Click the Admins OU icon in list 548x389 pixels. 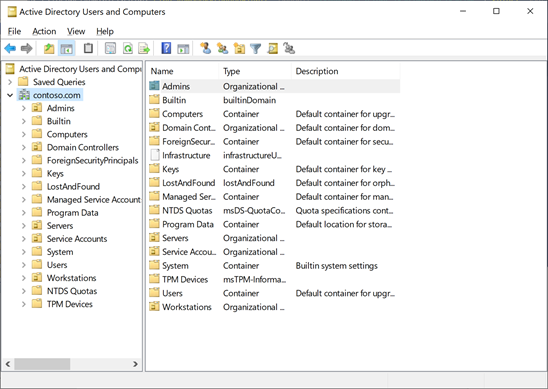[x=154, y=86]
